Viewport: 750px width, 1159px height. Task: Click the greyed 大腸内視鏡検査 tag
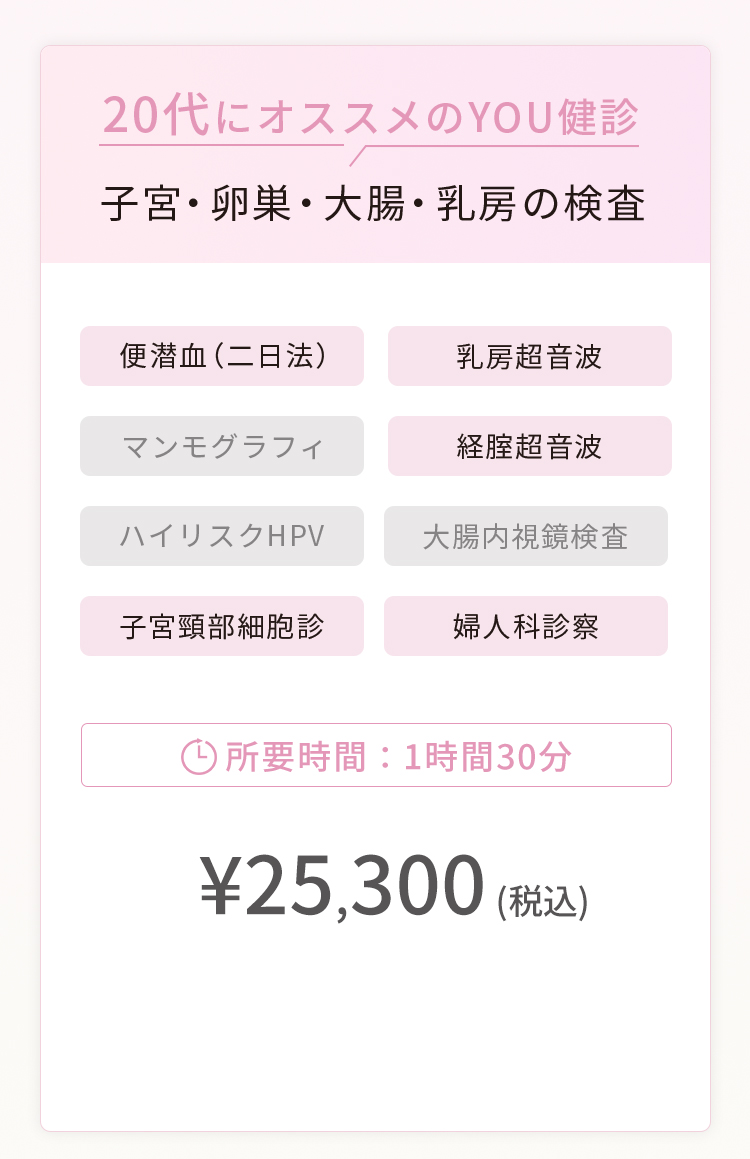[526, 536]
